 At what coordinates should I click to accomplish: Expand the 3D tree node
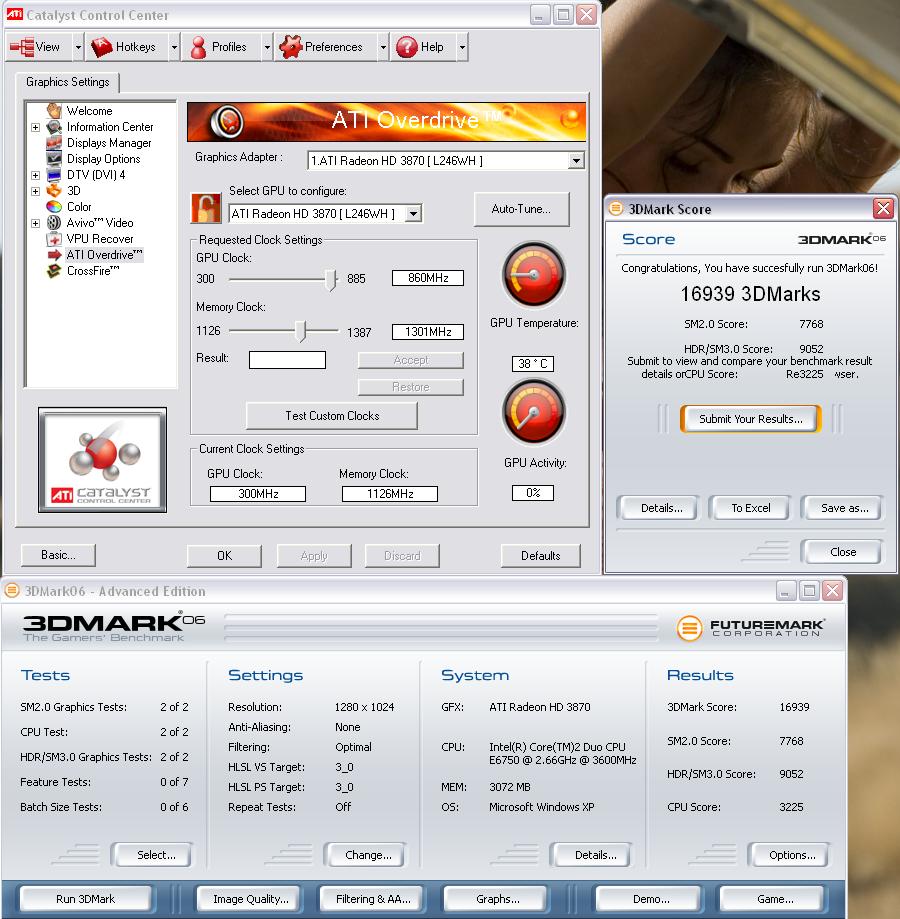(36, 191)
